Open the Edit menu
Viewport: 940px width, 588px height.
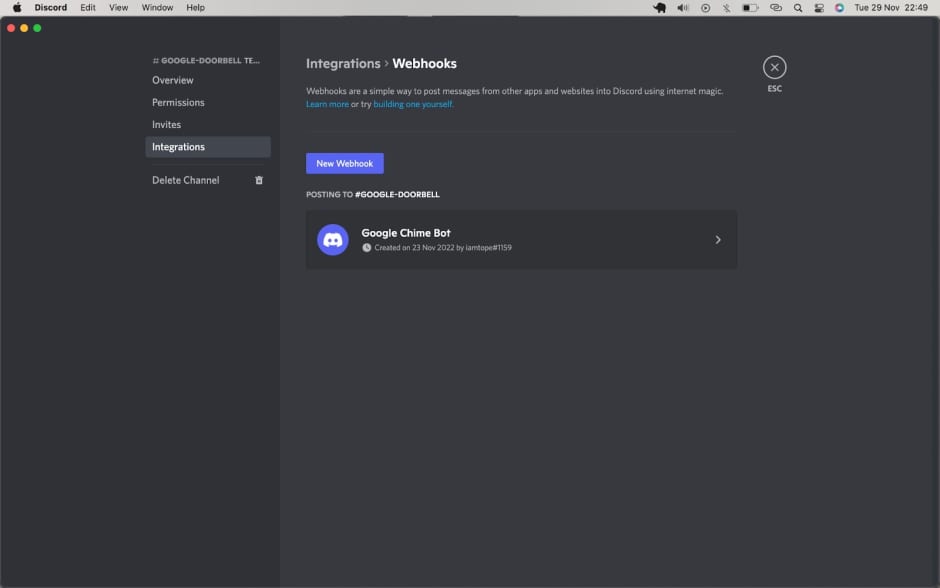click(88, 8)
